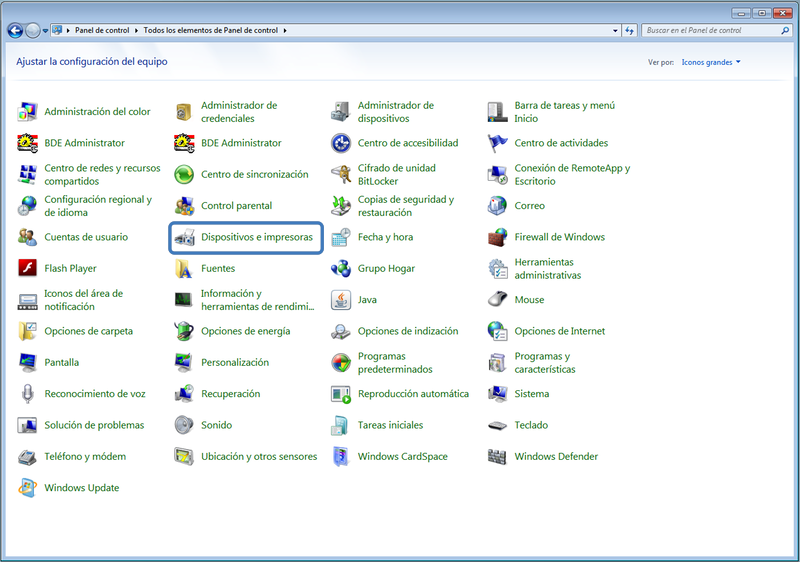Click the Centro de actividades flag icon
The width and height of the screenshot is (800, 562).
[x=497, y=143]
